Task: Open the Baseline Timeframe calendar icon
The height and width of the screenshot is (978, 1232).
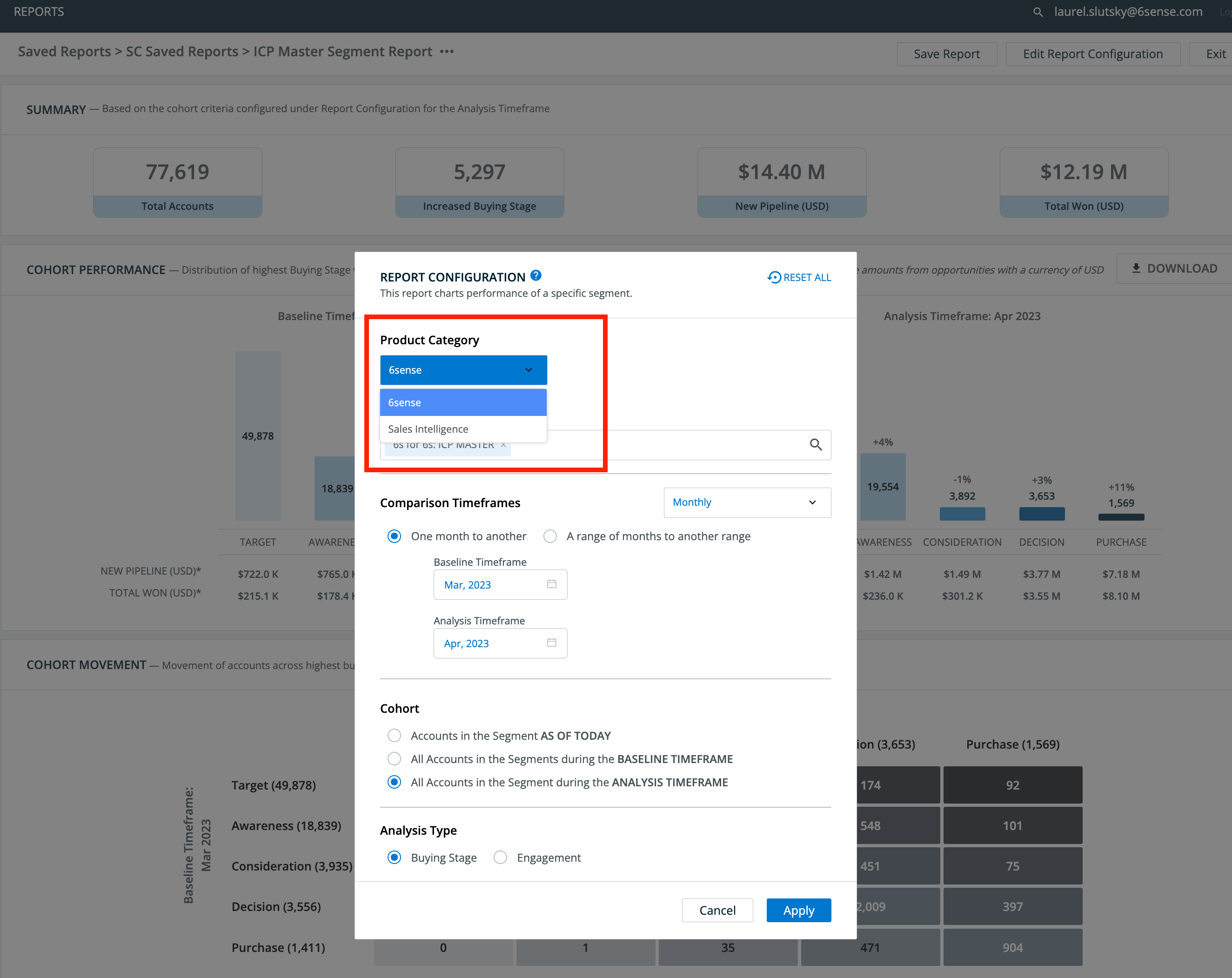Action: pos(551,583)
